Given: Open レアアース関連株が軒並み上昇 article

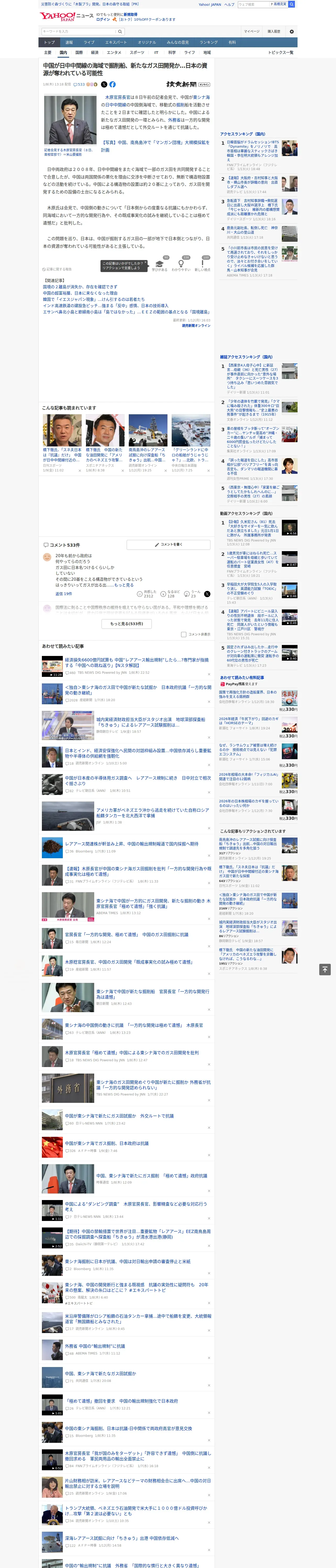Looking at the screenshot, I should [x=131, y=844].
